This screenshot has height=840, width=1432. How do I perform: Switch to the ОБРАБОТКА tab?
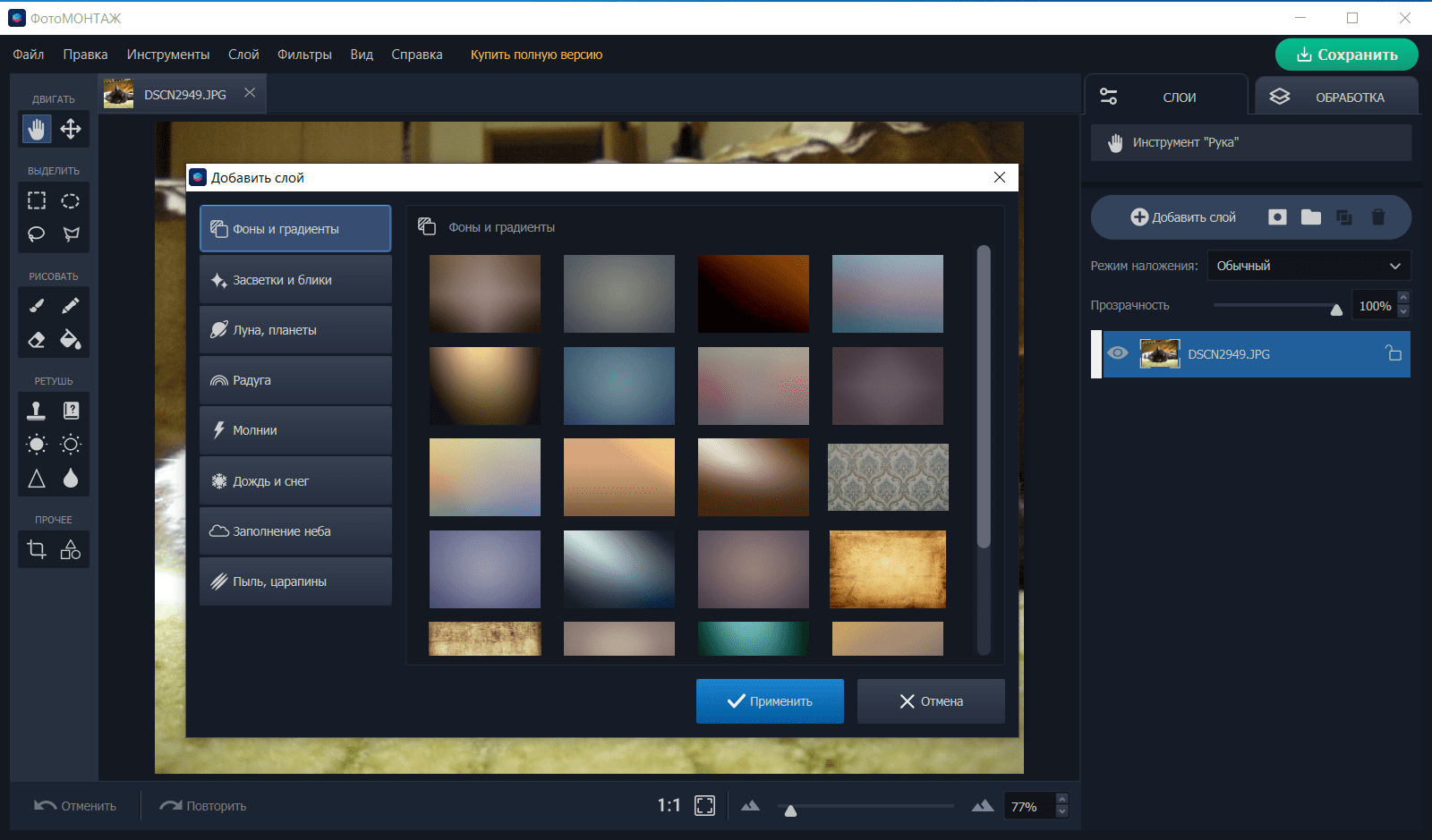(1336, 97)
